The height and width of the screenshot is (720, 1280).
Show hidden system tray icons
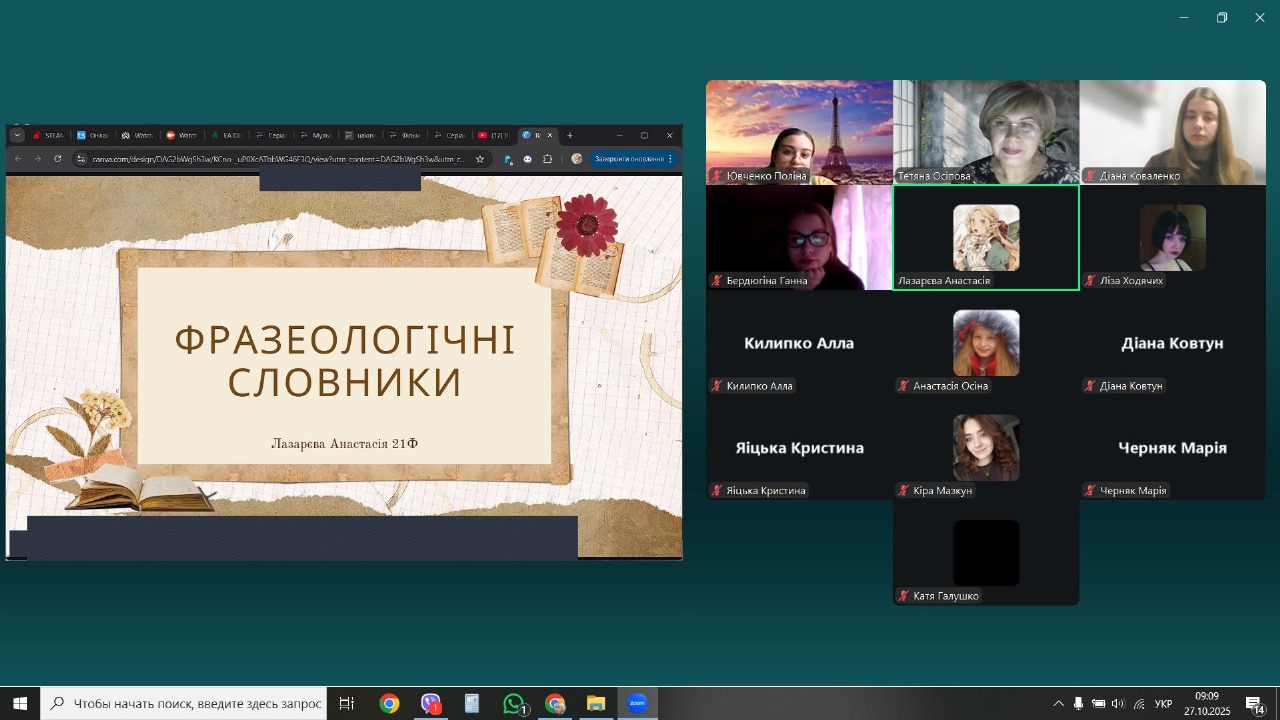[1059, 704]
